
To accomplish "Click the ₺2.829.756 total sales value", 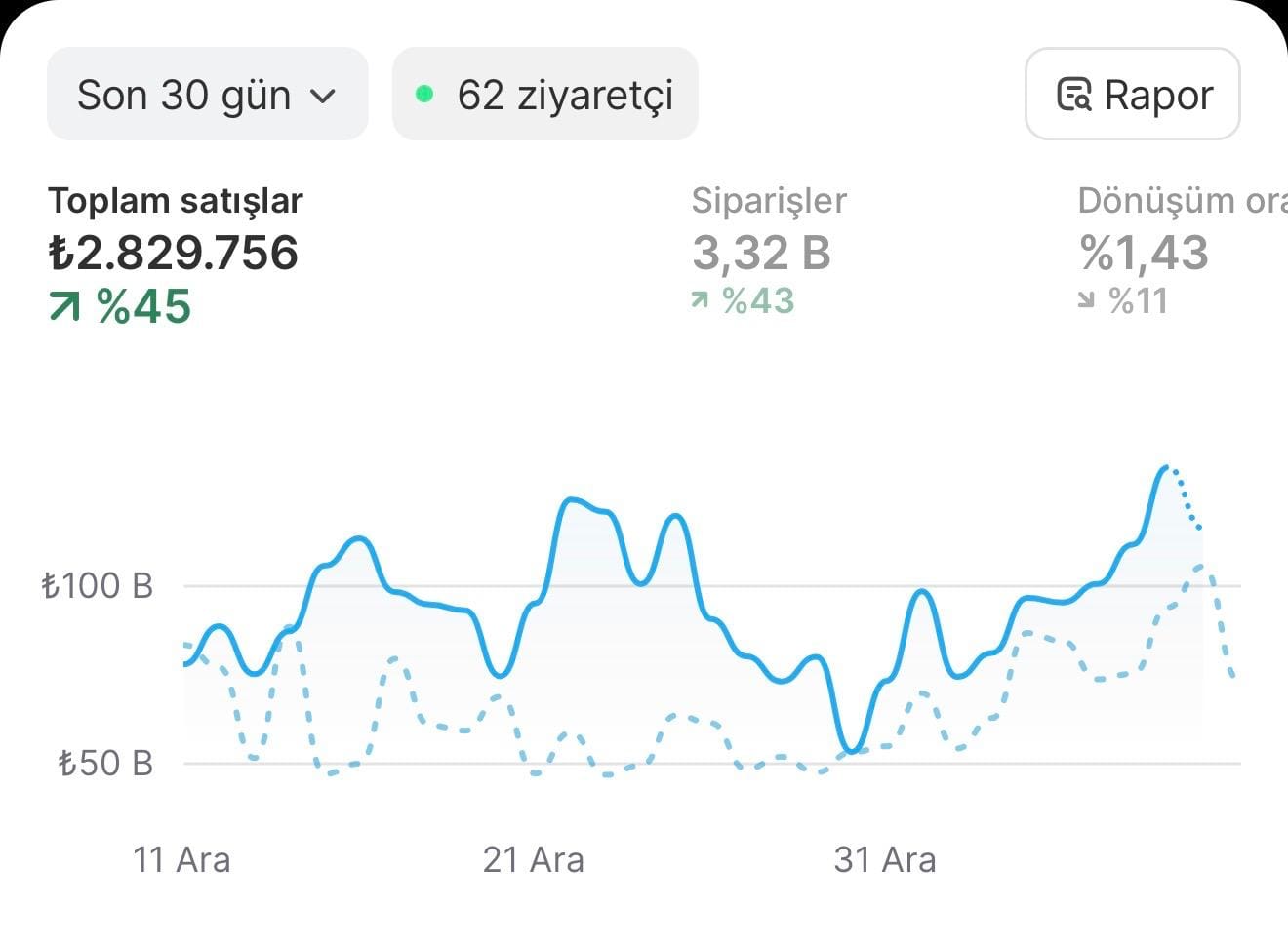I will (174, 253).
